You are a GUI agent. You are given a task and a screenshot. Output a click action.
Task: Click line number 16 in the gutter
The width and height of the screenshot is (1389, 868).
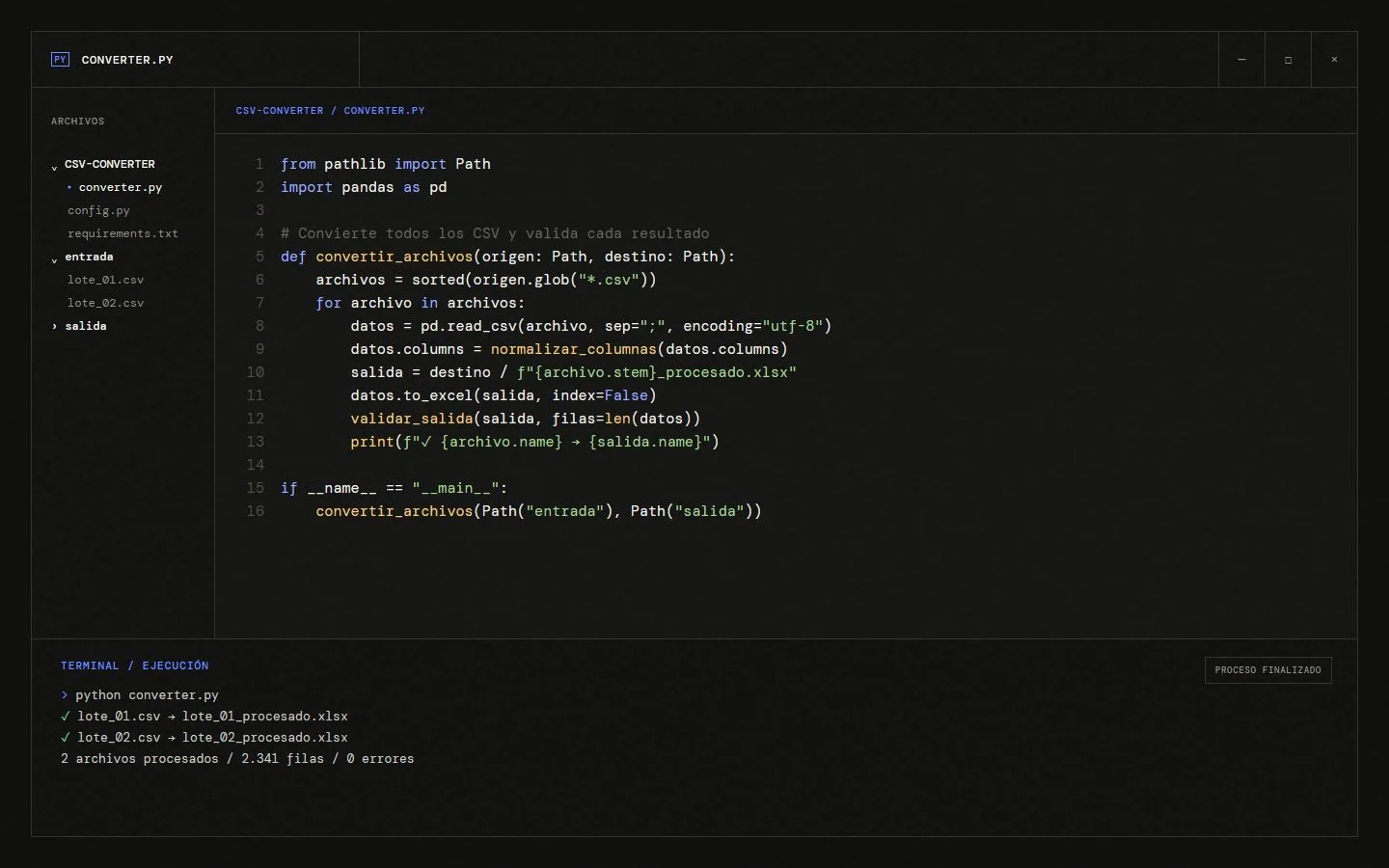tap(255, 511)
